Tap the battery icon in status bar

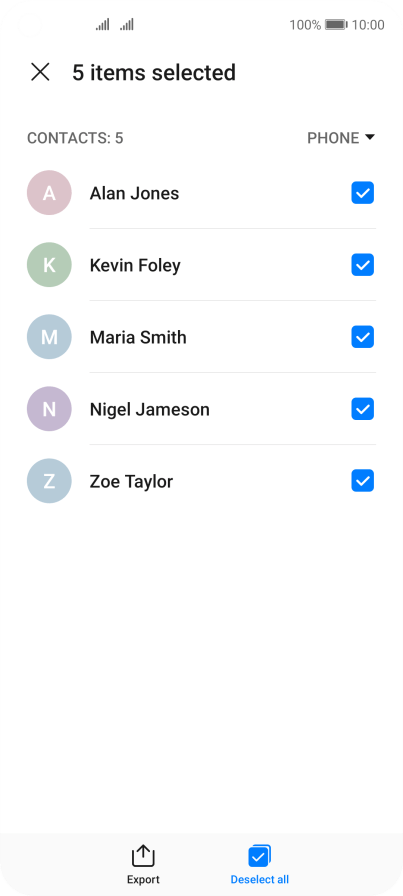click(x=336, y=25)
